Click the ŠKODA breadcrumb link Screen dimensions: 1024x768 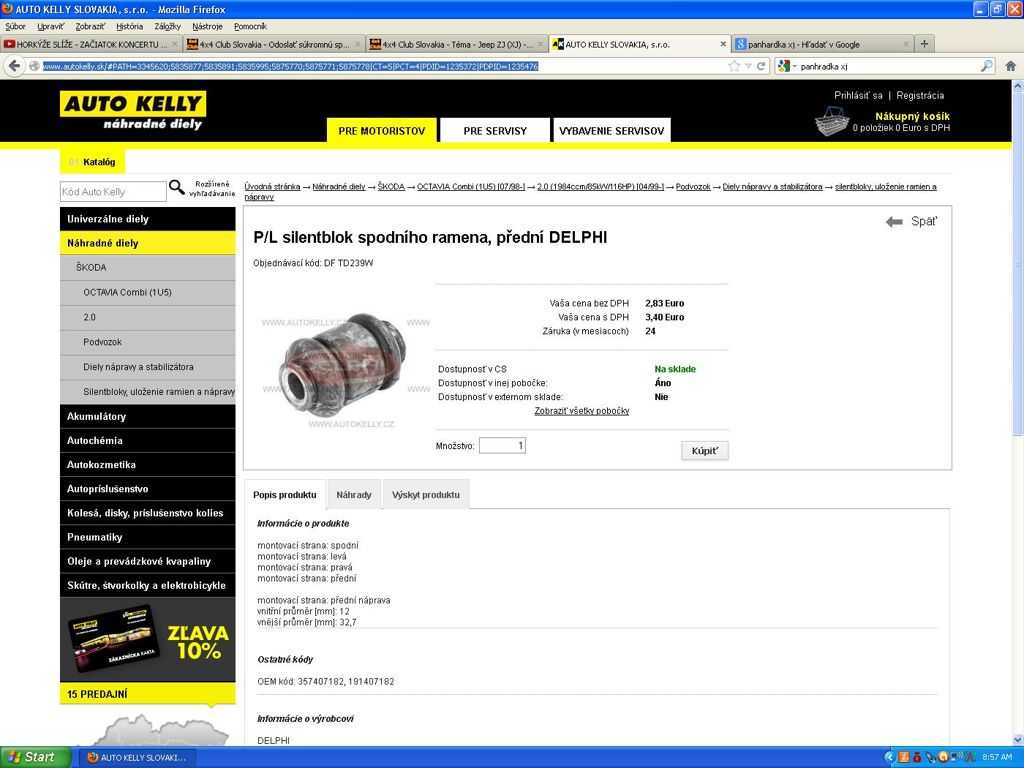pos(391,187)
